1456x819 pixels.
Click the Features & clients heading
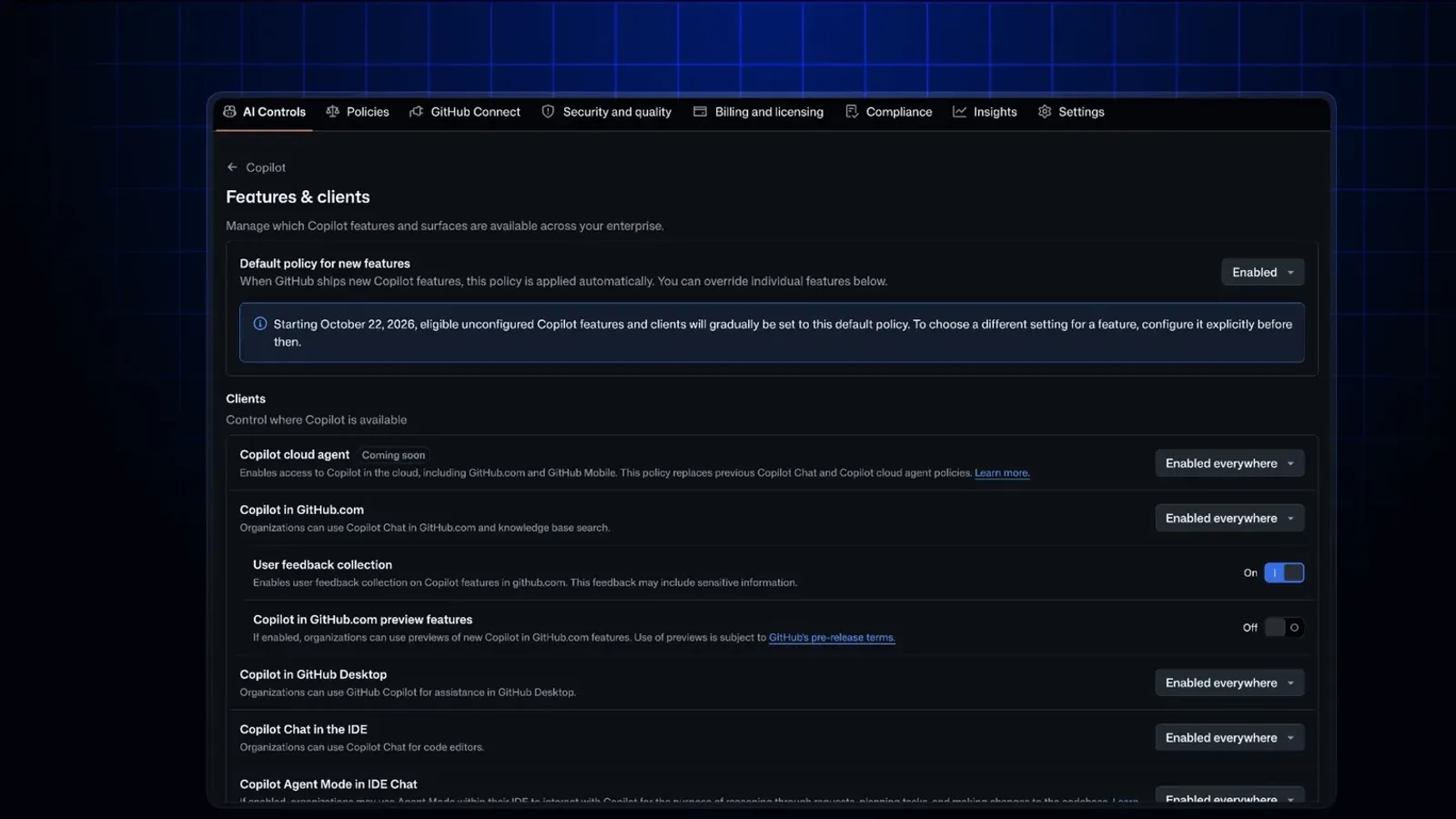pyautogui.click(x=298, y=197)
